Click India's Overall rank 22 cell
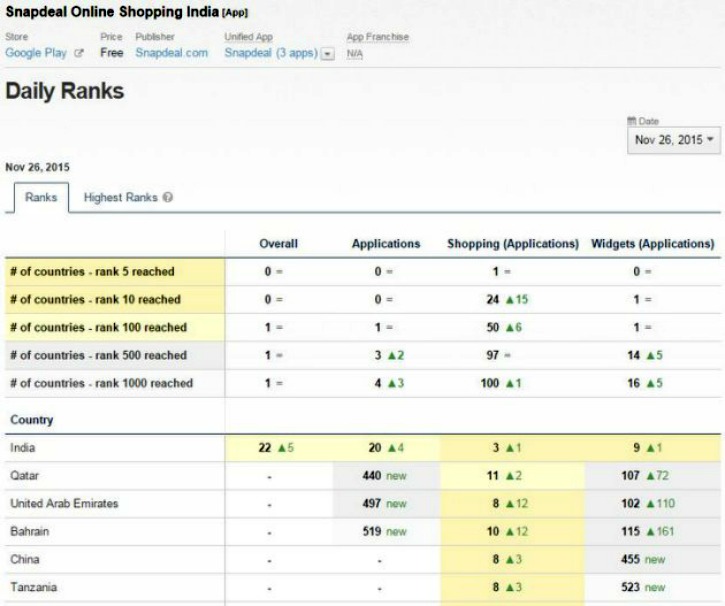Image resolution: width=725 pixels, height=606 pixels. [x=278, y=447]
